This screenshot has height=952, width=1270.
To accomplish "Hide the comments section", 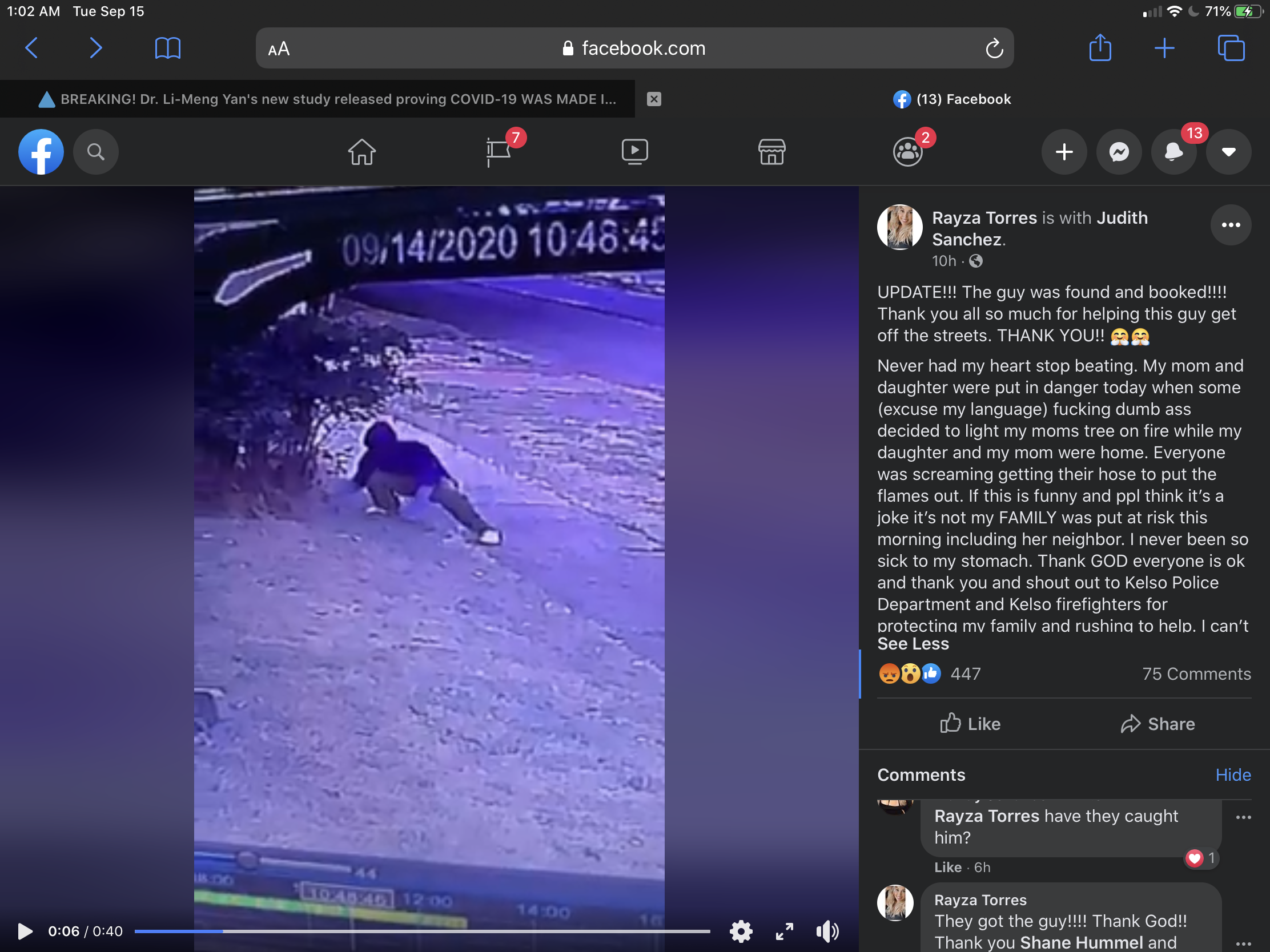I will [1233, 774].
